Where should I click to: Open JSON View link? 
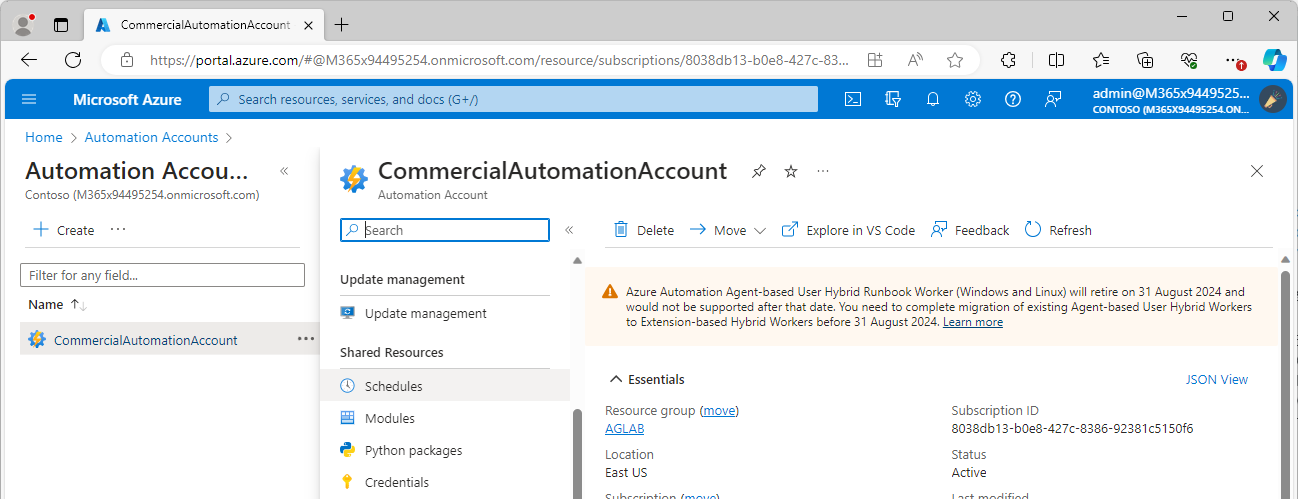(1217, 379)
